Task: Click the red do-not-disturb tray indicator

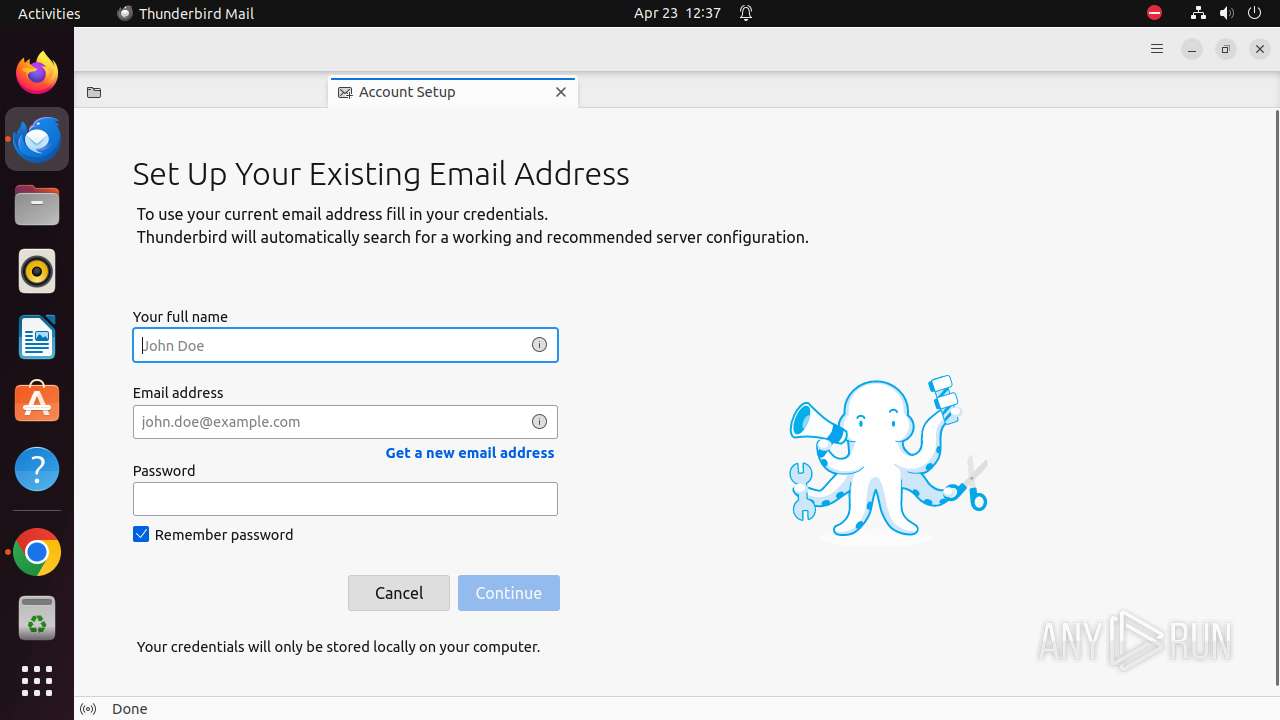Action: tap(1154, 13)
